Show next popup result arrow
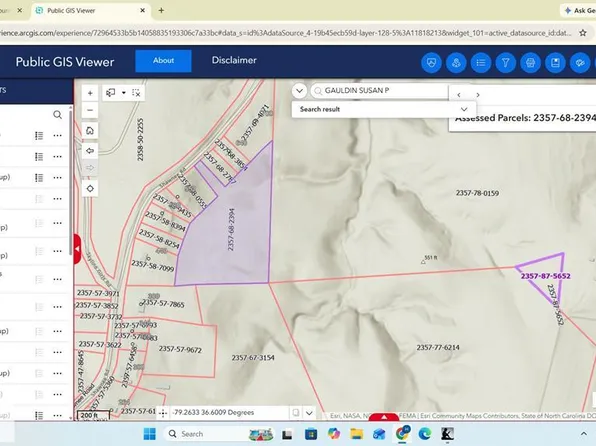This screenshot has height=446, width=596. click(x=478, y=95)
